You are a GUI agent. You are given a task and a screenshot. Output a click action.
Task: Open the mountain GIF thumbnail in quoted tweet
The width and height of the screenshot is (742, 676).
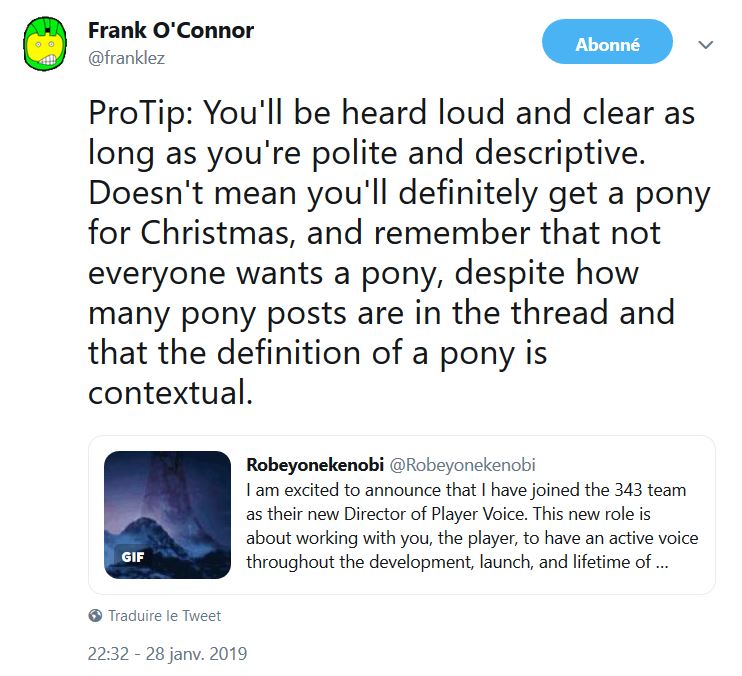[167, 514]
